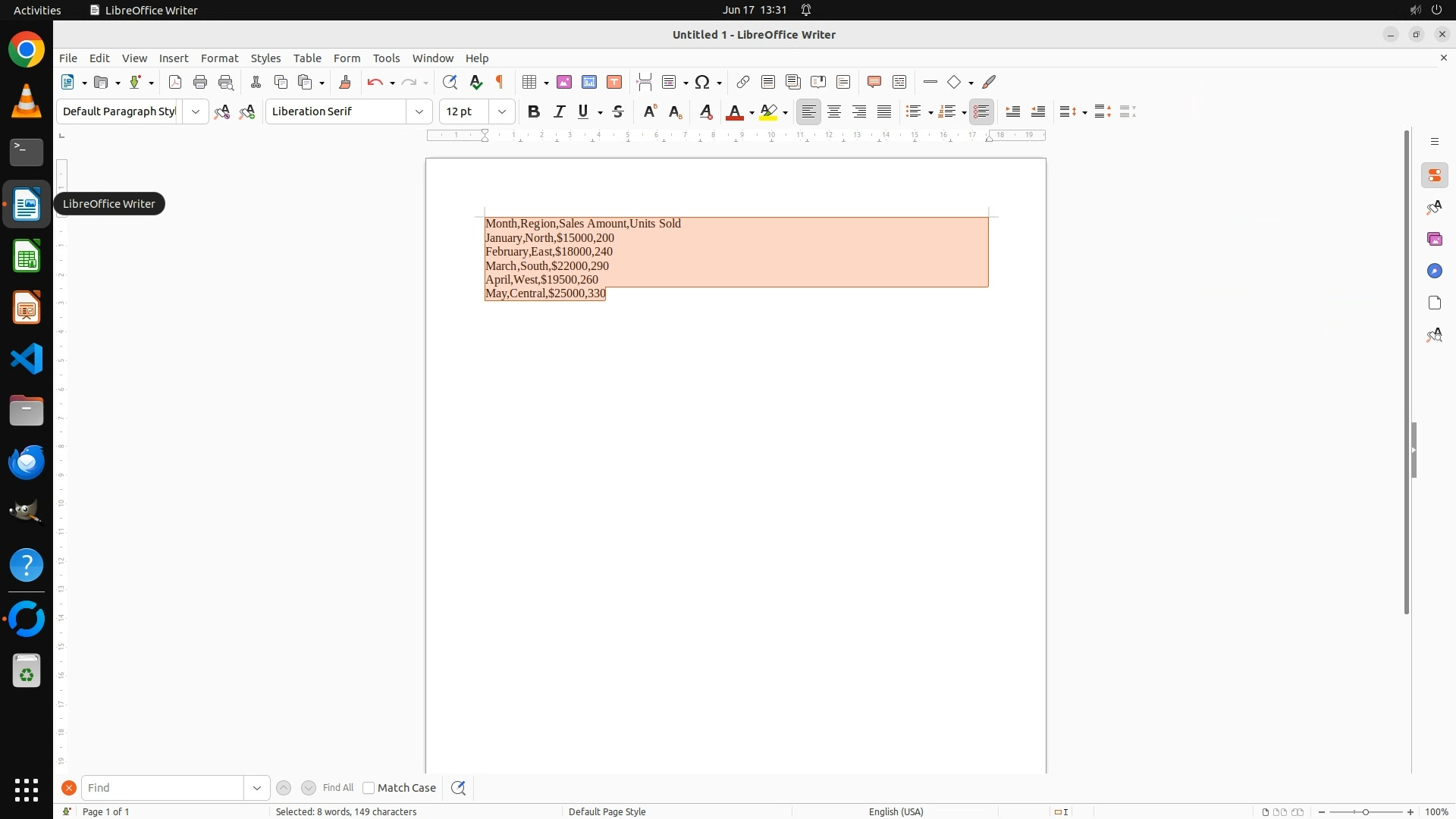Click the Insert Image icon
The width and height of the screenshot is (1456, 819).
[564, 82]
